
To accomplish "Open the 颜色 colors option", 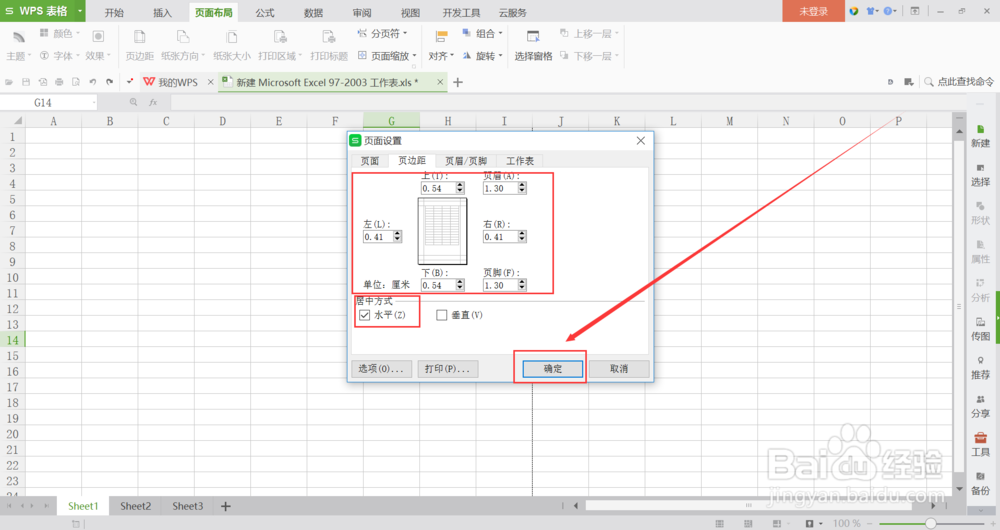I will click(60, 34).
